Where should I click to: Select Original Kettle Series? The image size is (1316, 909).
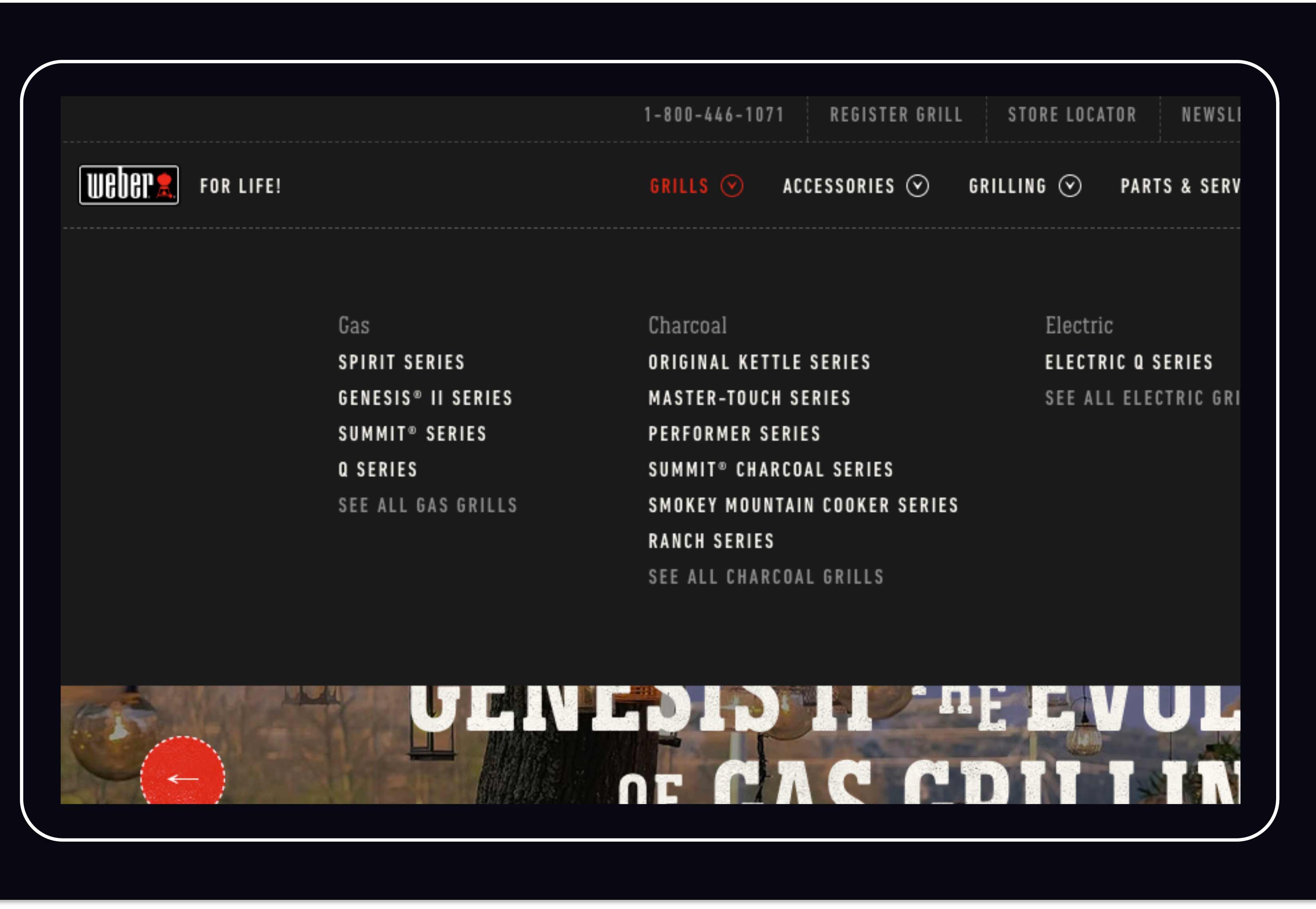[760, 363]
